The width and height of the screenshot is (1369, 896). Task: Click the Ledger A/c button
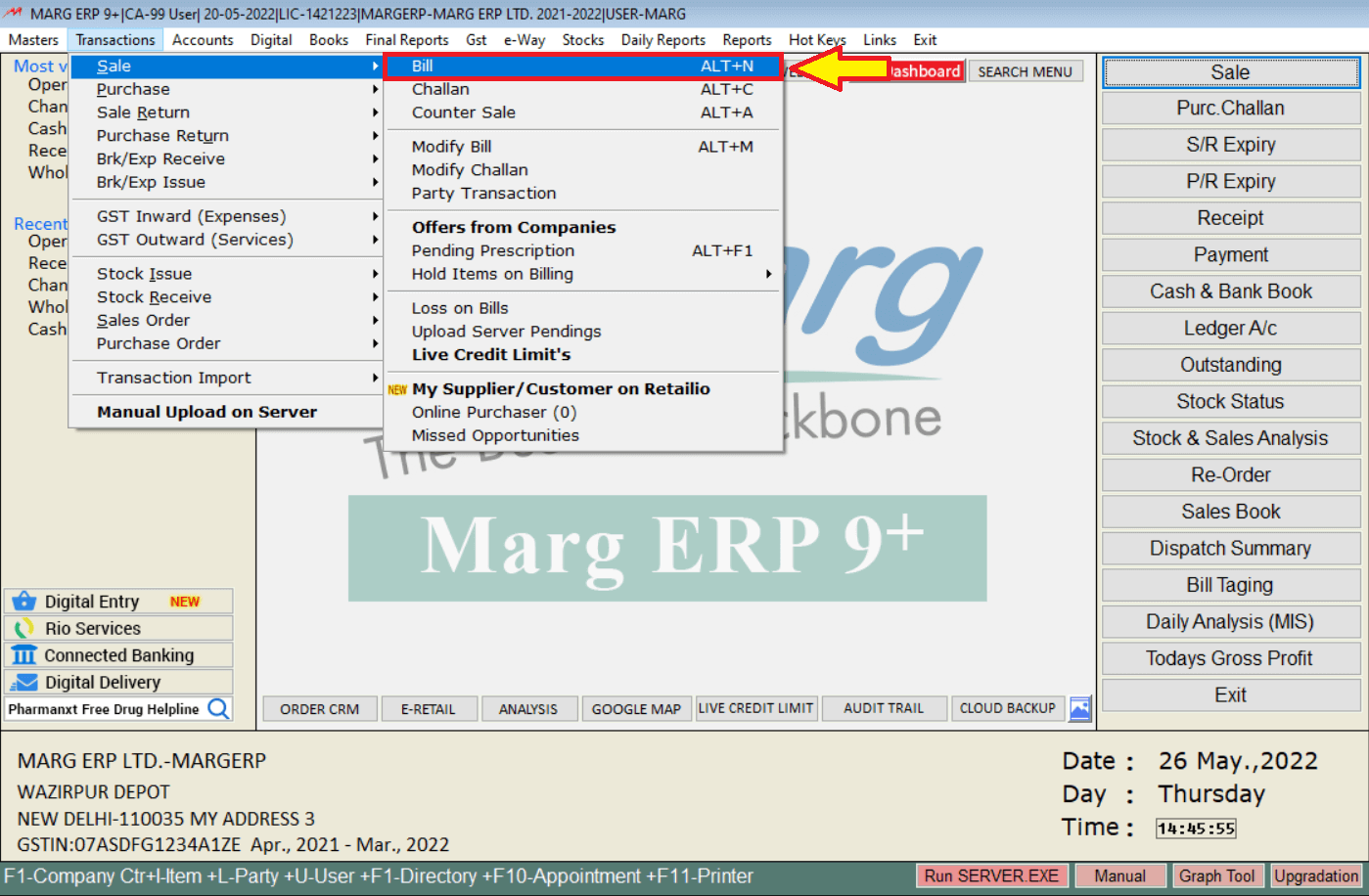coord(1231,329)
